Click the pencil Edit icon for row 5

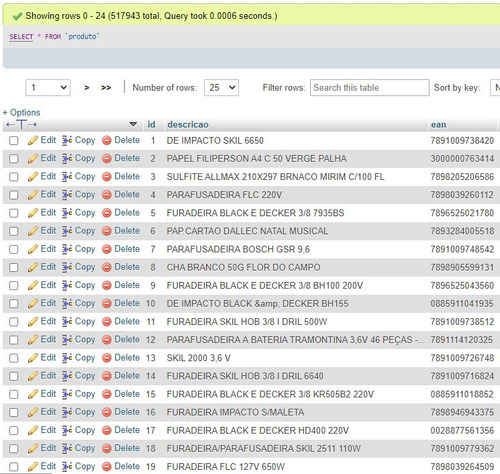[33, 213]
